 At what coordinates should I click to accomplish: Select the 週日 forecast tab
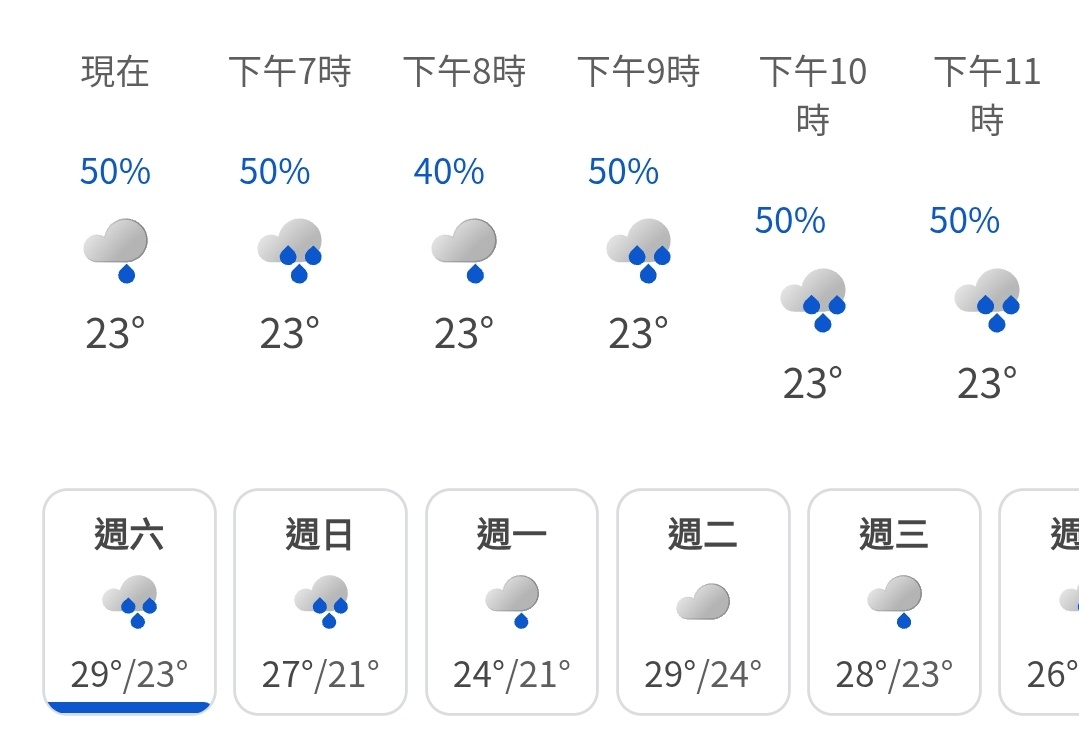tap(320, 602)
